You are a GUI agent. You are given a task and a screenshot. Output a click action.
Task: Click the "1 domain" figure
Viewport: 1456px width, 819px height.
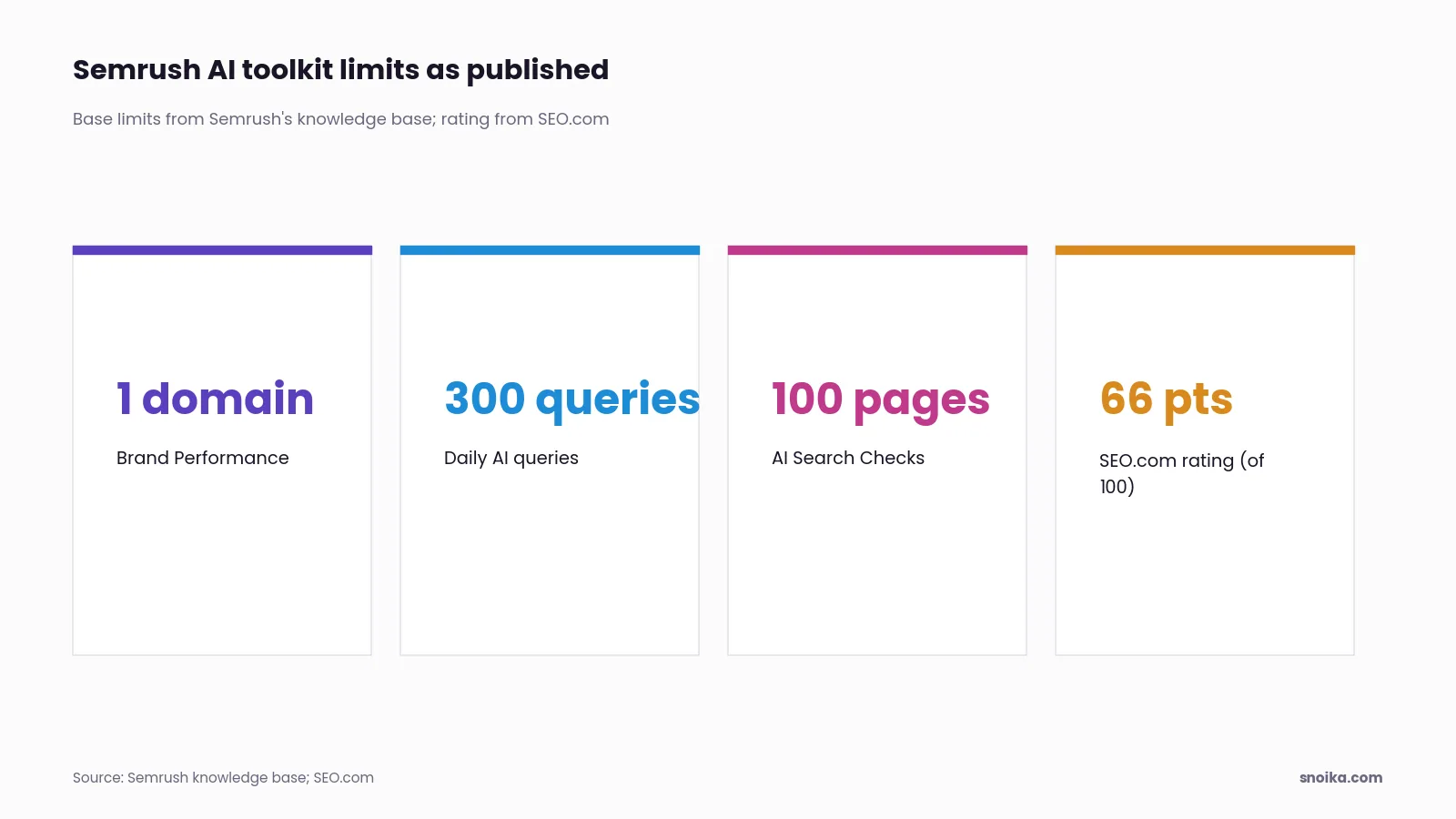pos(215,399)
